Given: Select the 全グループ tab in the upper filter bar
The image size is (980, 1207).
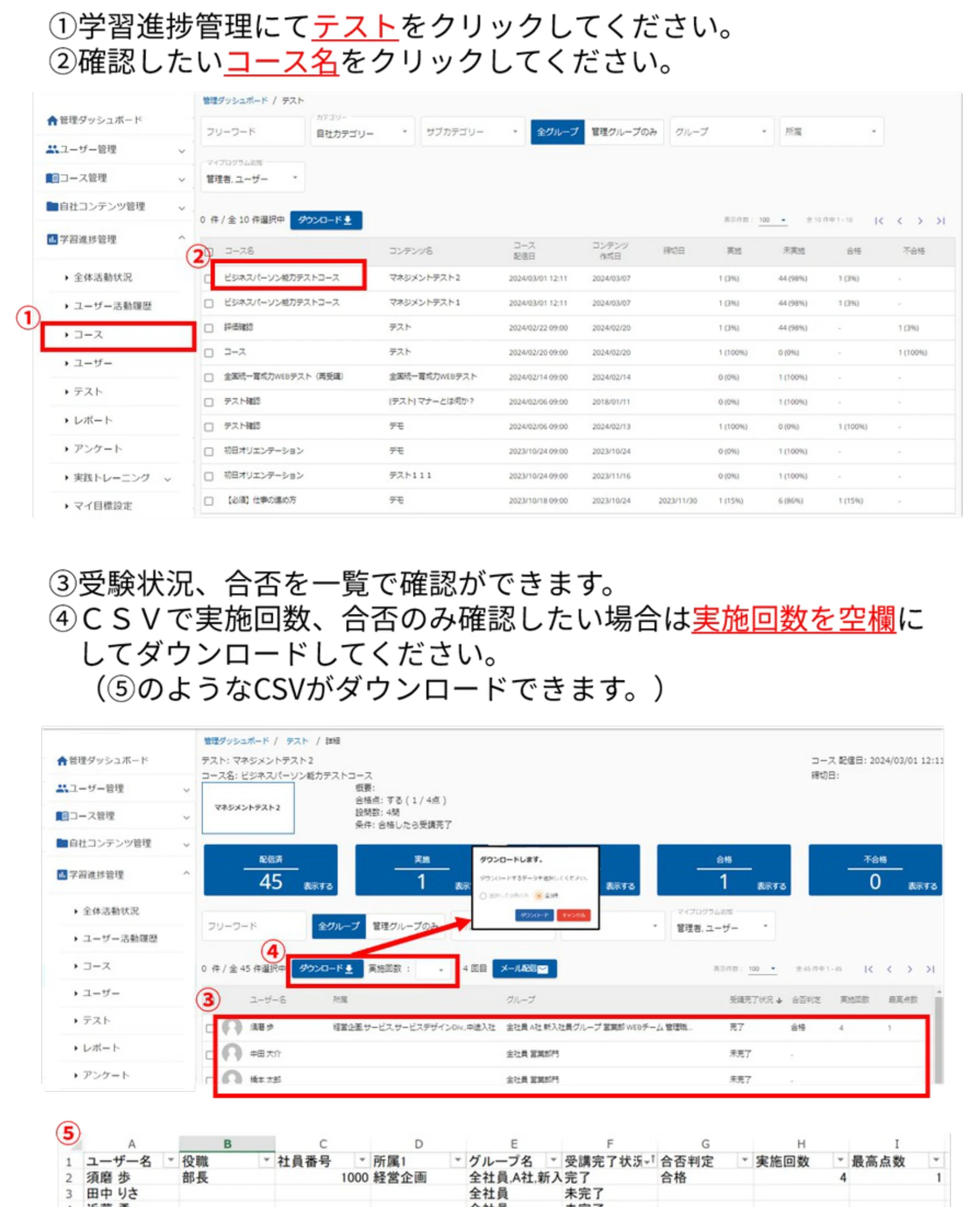Looking at the screenshot, I should click(x=557, y=132).
